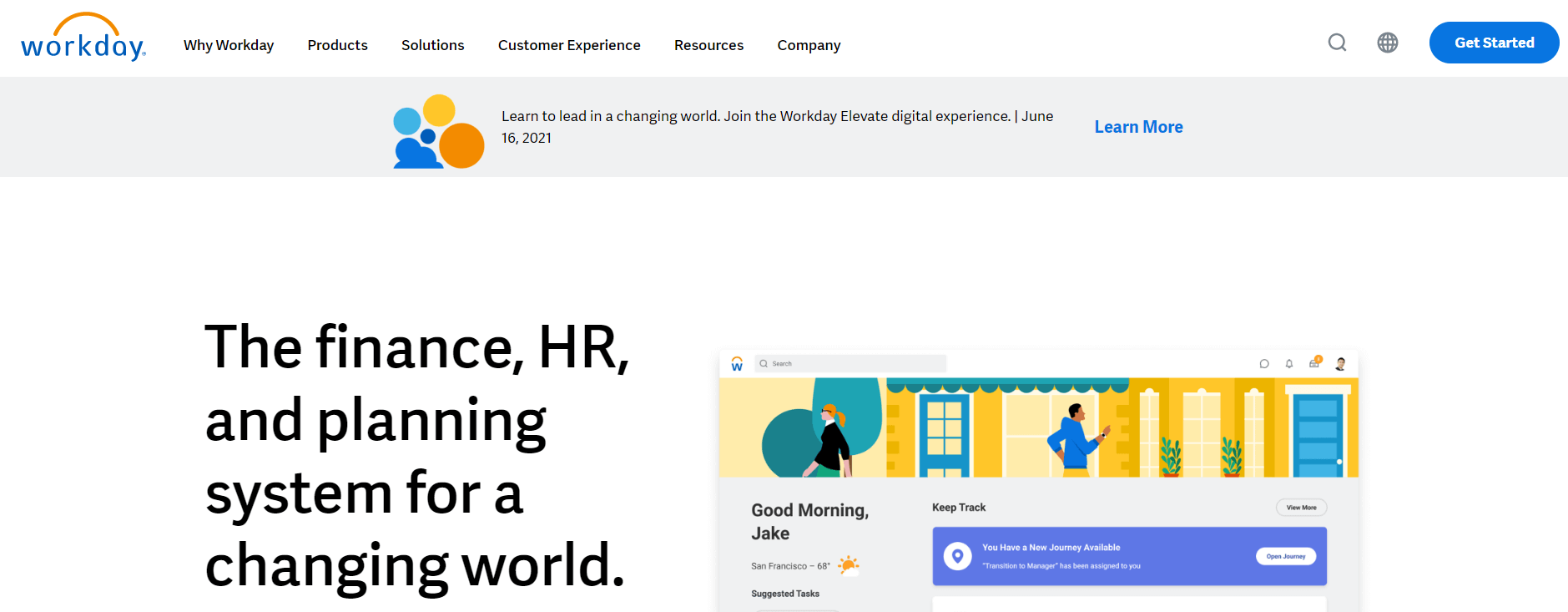The height and width of the screenshot is (612, 1568).
Task: Click Jake's profile avatar in dashboard preview
Action: (1341, 364)
